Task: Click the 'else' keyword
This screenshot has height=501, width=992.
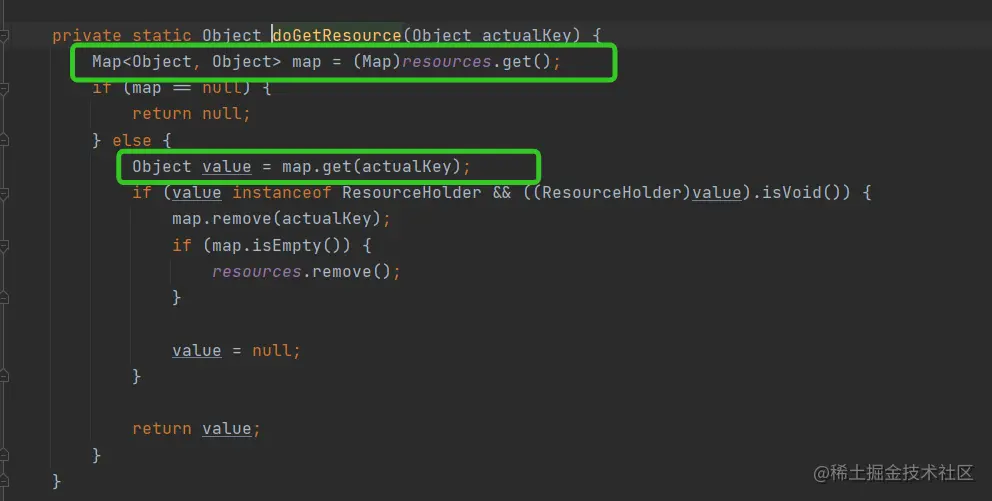Action: point(132,140)
